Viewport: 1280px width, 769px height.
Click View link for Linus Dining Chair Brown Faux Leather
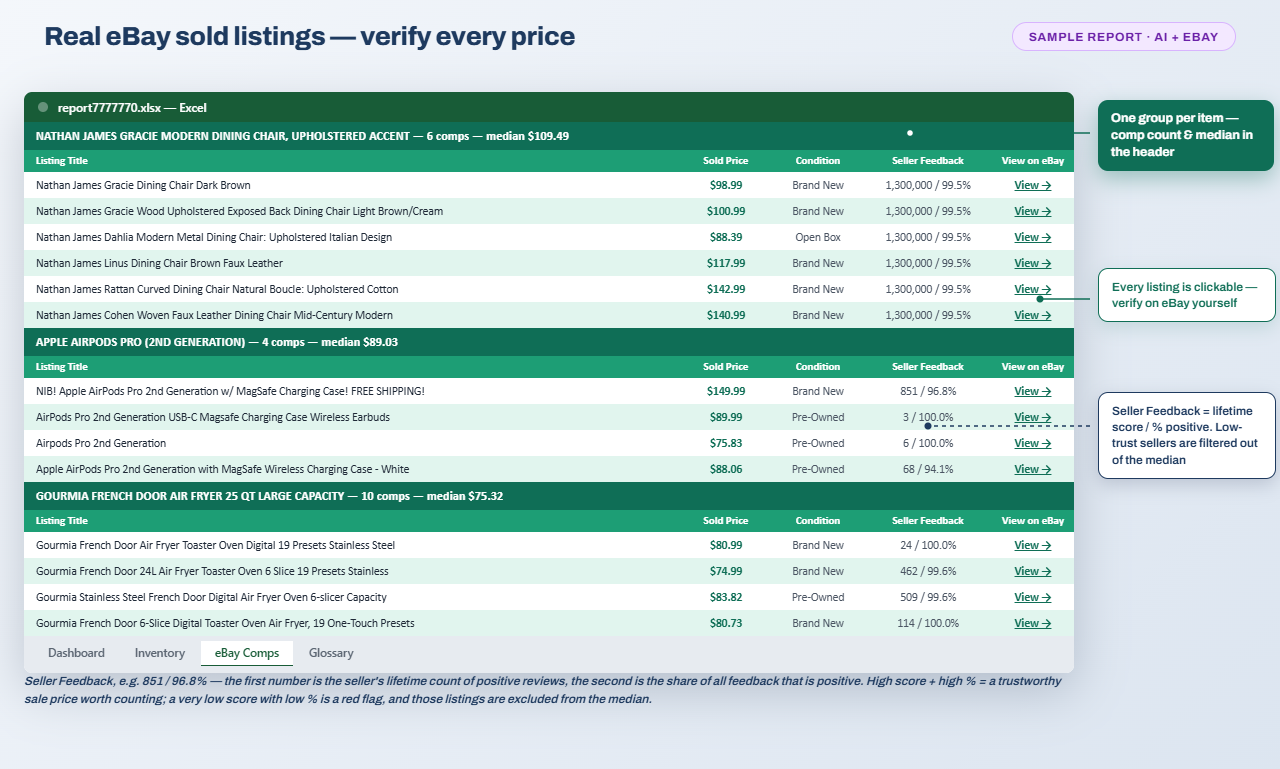(1033, 263)
